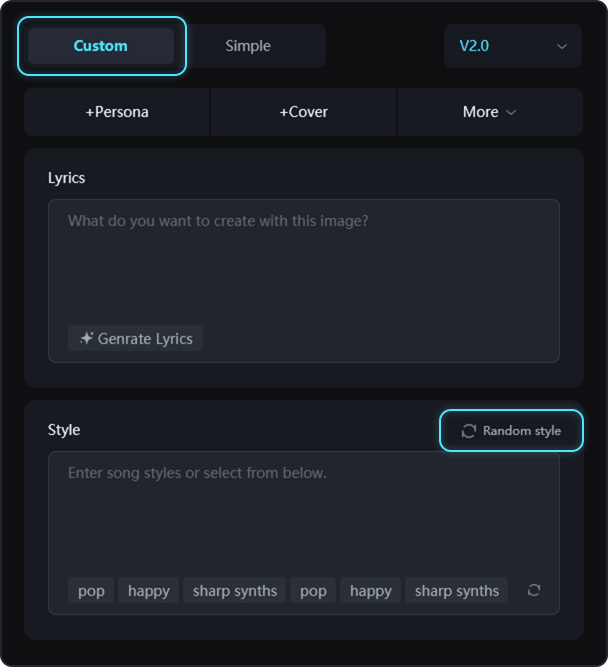Add a persona with +Persona

(x=117, y=112)
